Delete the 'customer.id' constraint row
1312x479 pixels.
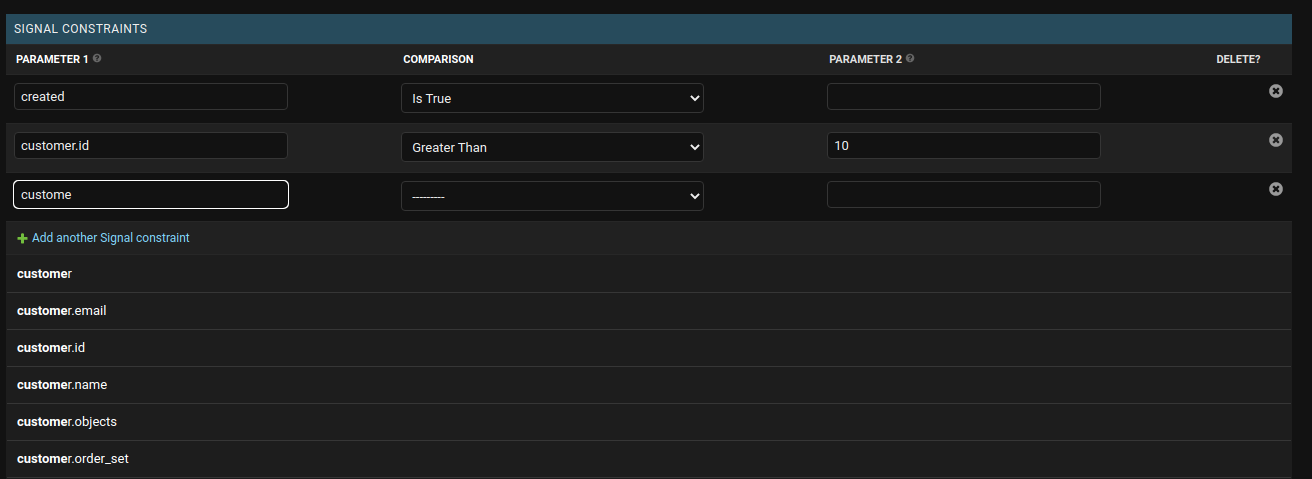(x=1275, y=140)
